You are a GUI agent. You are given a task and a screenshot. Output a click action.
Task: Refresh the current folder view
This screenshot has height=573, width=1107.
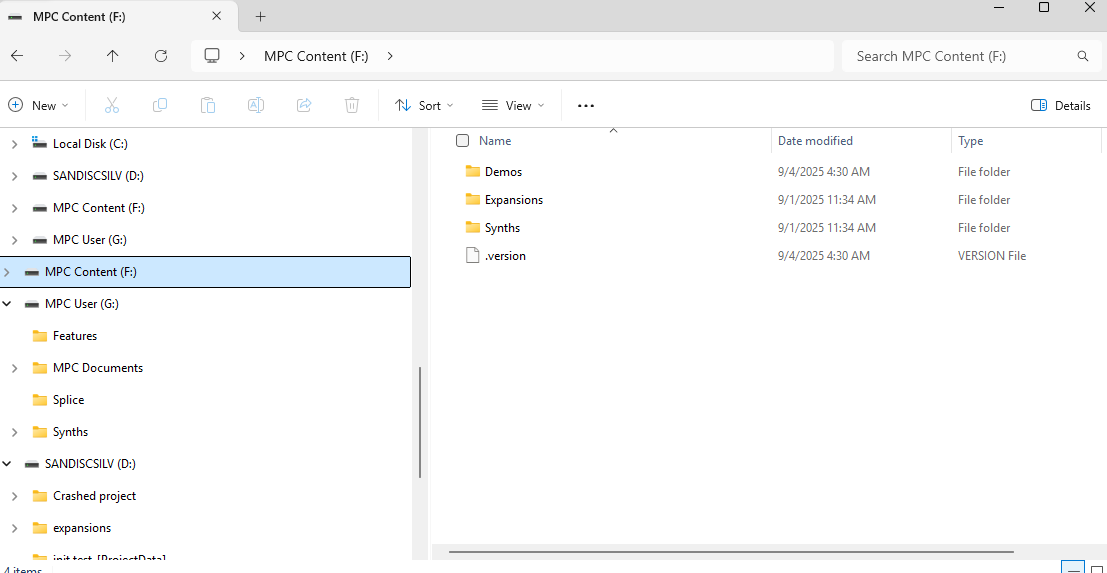[x=160, y=56]
